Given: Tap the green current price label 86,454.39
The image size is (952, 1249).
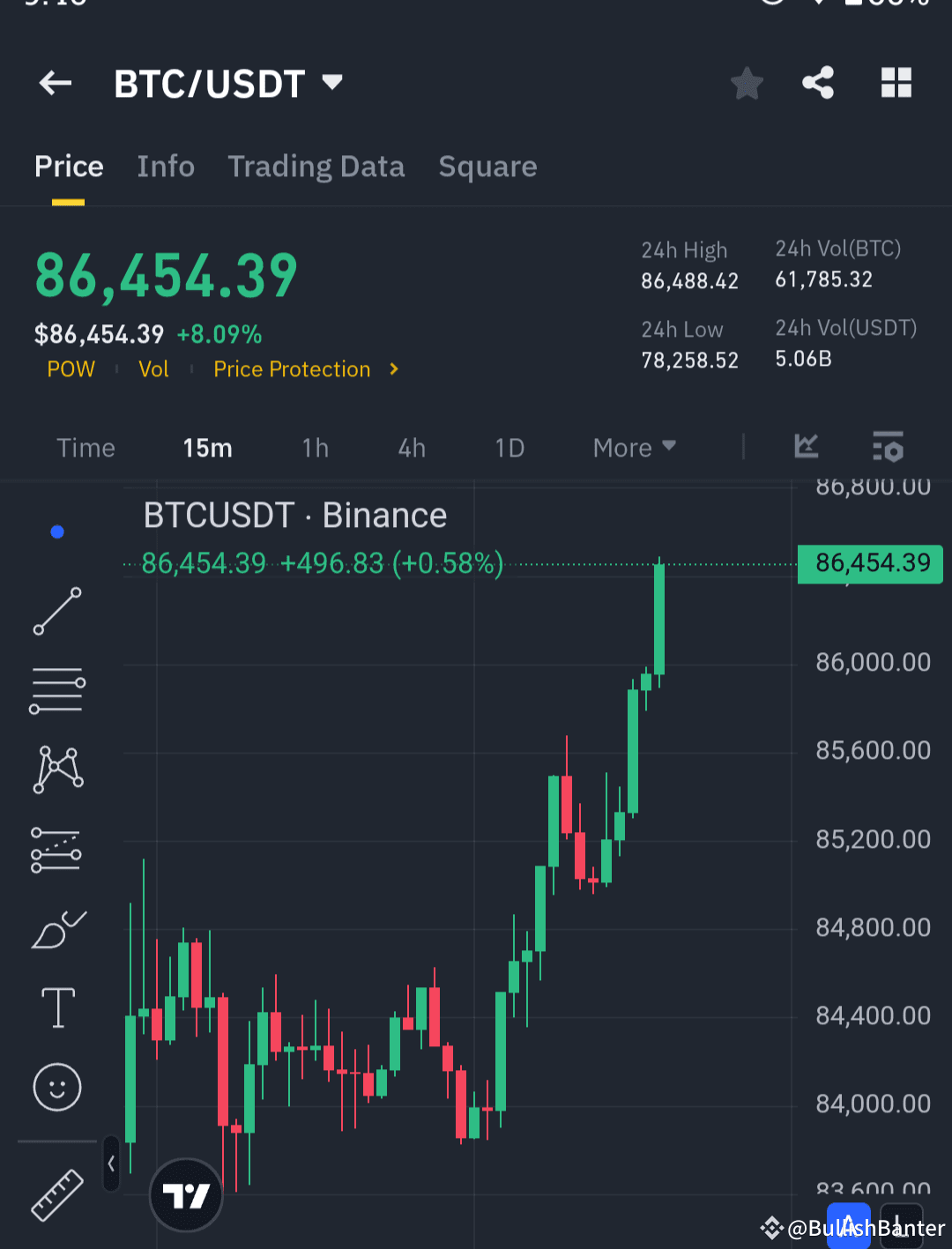Looking at the screenshot, I should (869, 563).
